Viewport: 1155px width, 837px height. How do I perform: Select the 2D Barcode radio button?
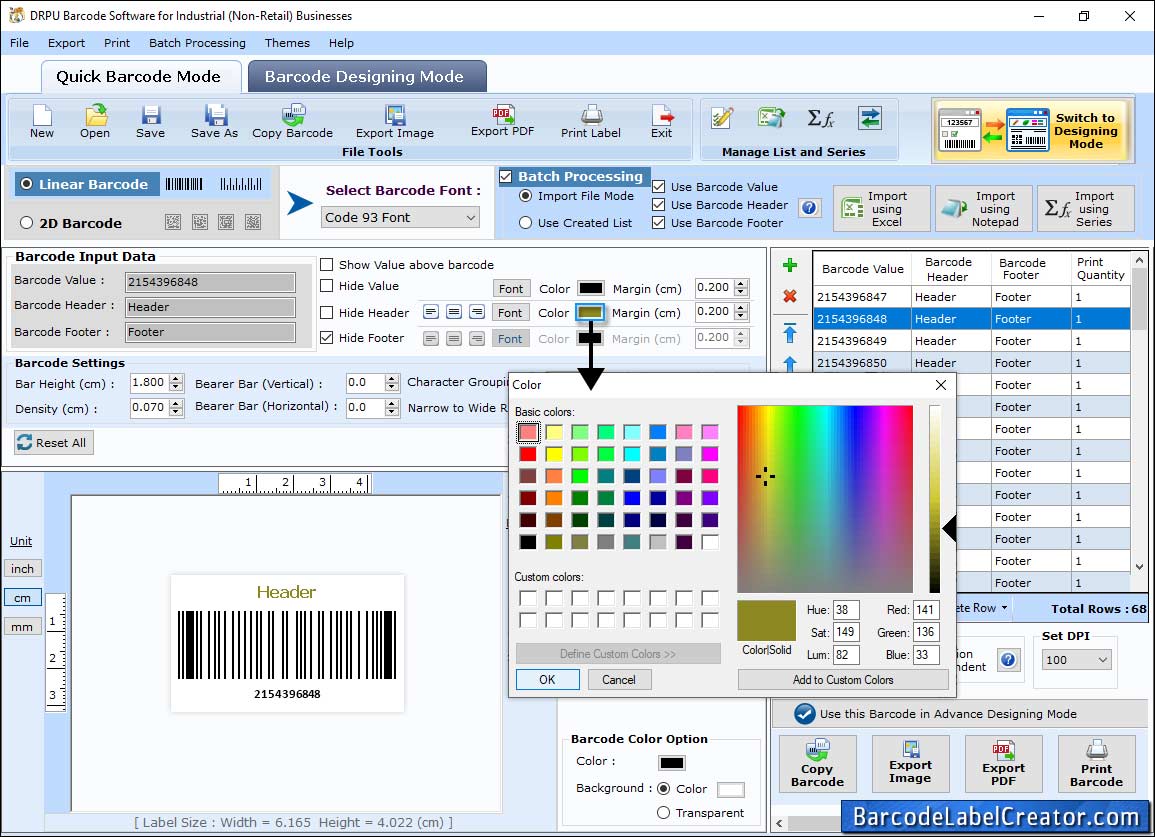[x=27, y=223]
